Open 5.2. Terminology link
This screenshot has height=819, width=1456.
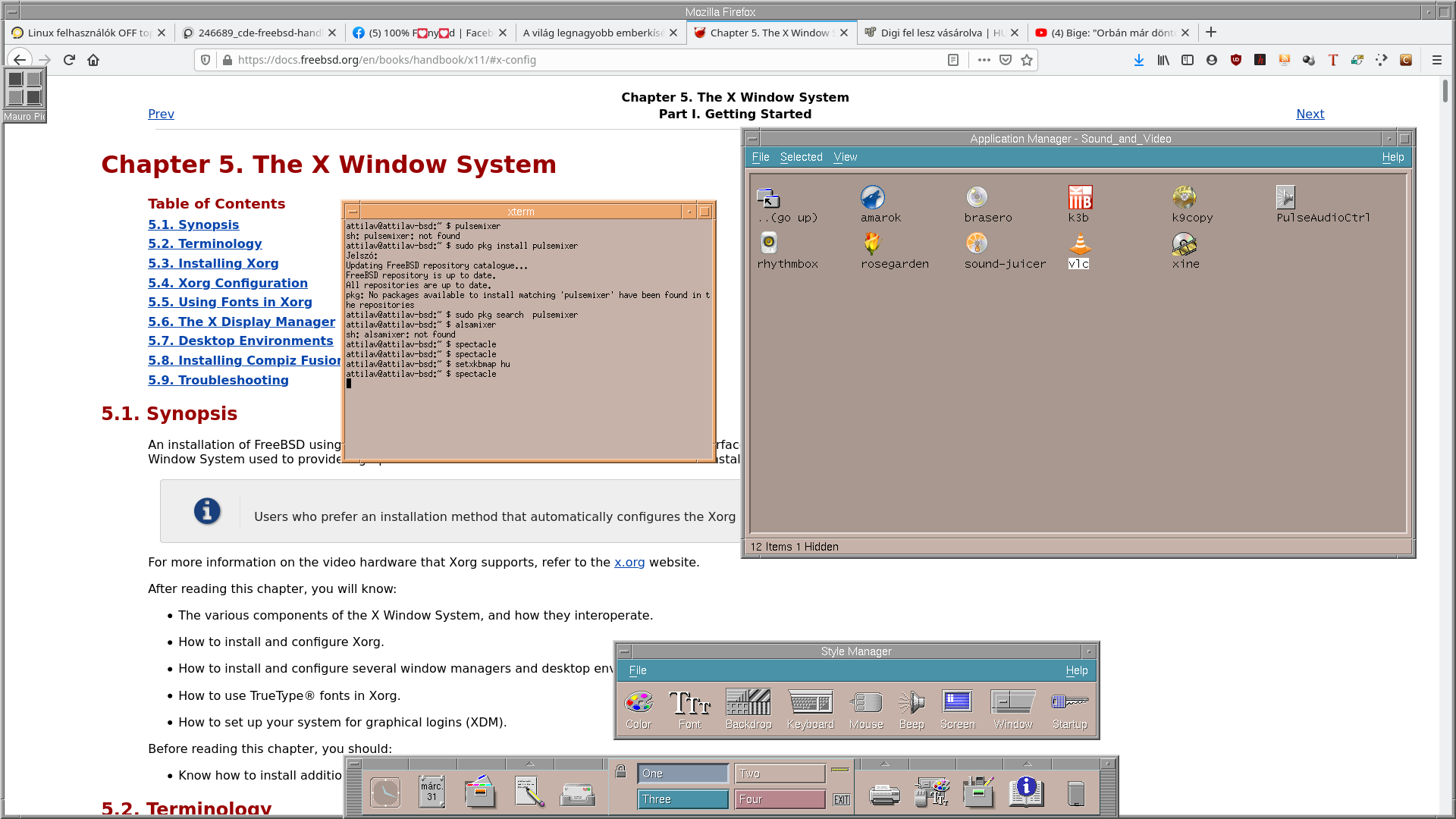[x=205, y=243]
